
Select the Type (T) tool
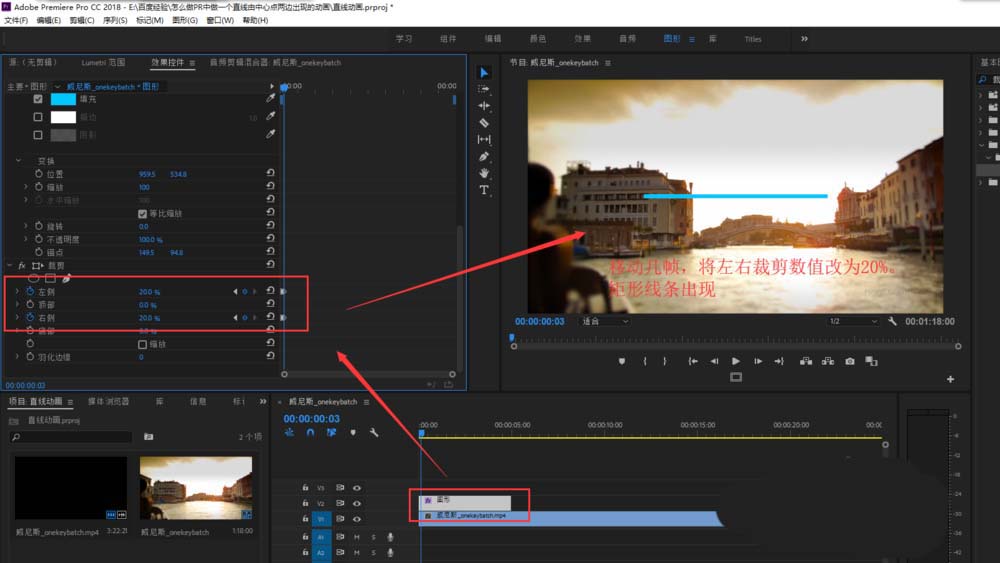(484, 190)
